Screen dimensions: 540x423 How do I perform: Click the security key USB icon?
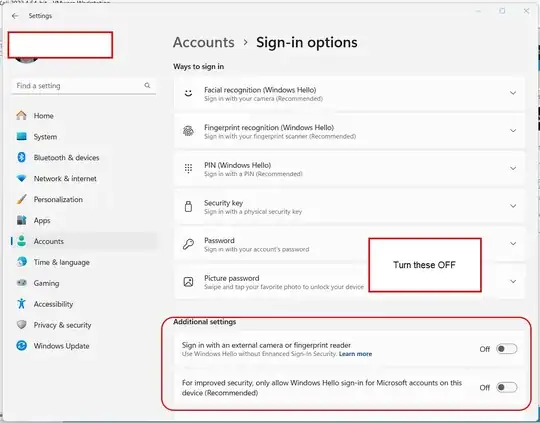tap(188, 206)
